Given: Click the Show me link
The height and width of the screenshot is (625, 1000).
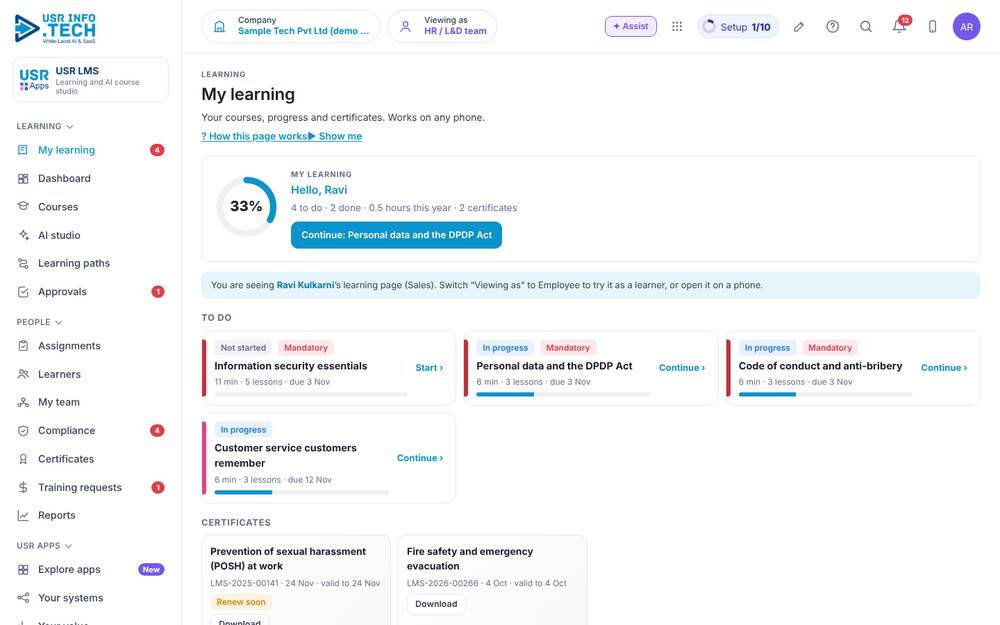Looking at the screenshot, I should point(335,136).
